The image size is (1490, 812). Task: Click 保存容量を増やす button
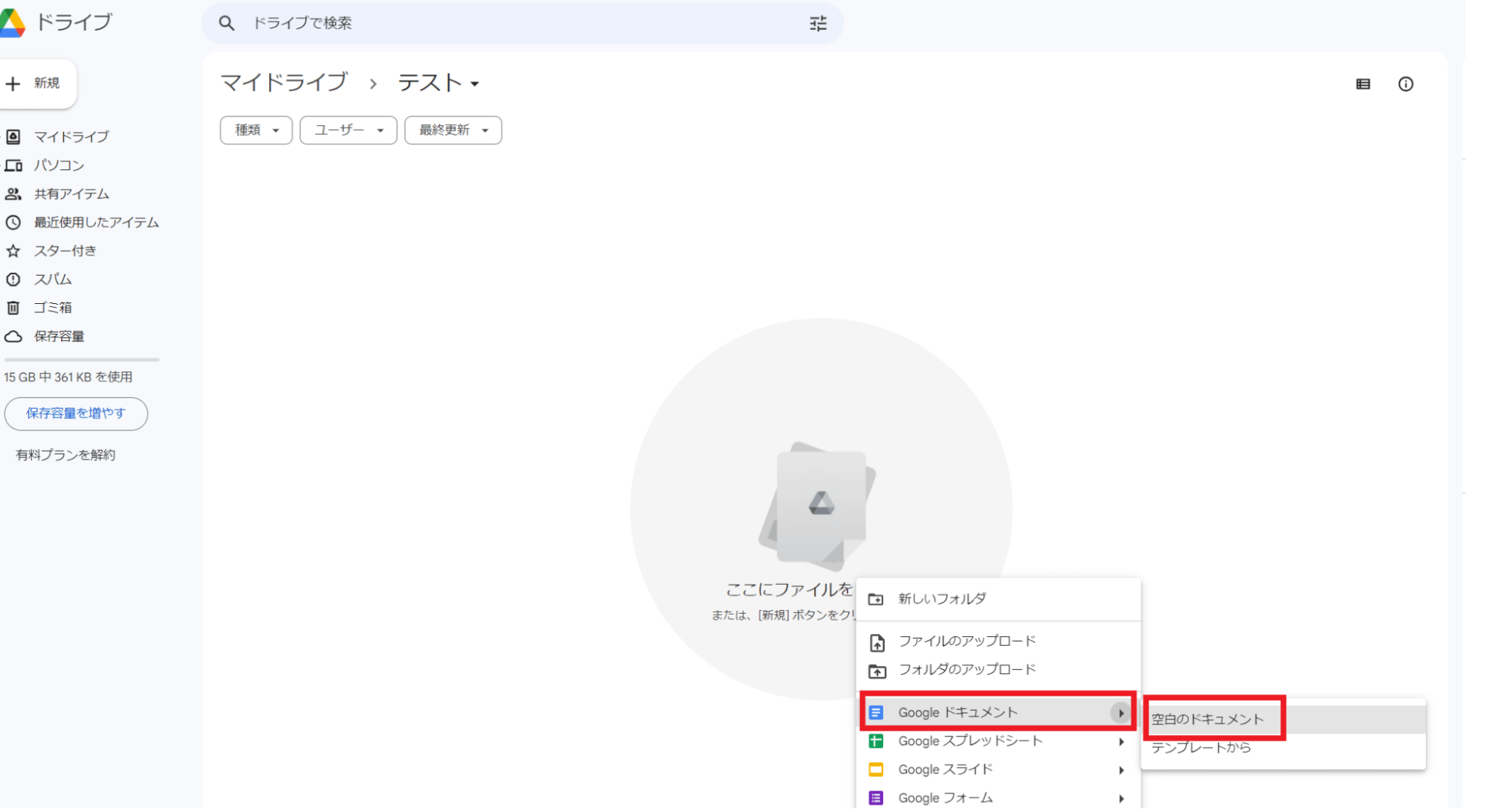tap(75, 413)
